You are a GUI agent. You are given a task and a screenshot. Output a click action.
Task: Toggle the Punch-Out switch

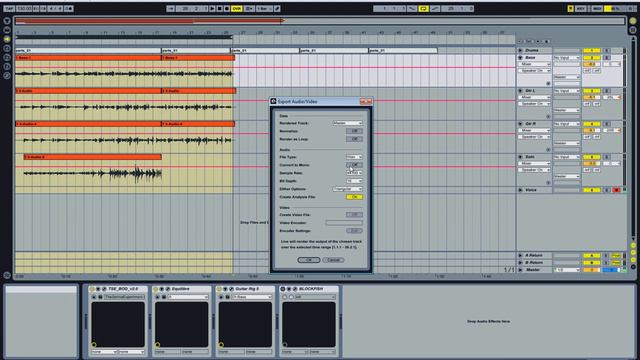coord(435,9)
